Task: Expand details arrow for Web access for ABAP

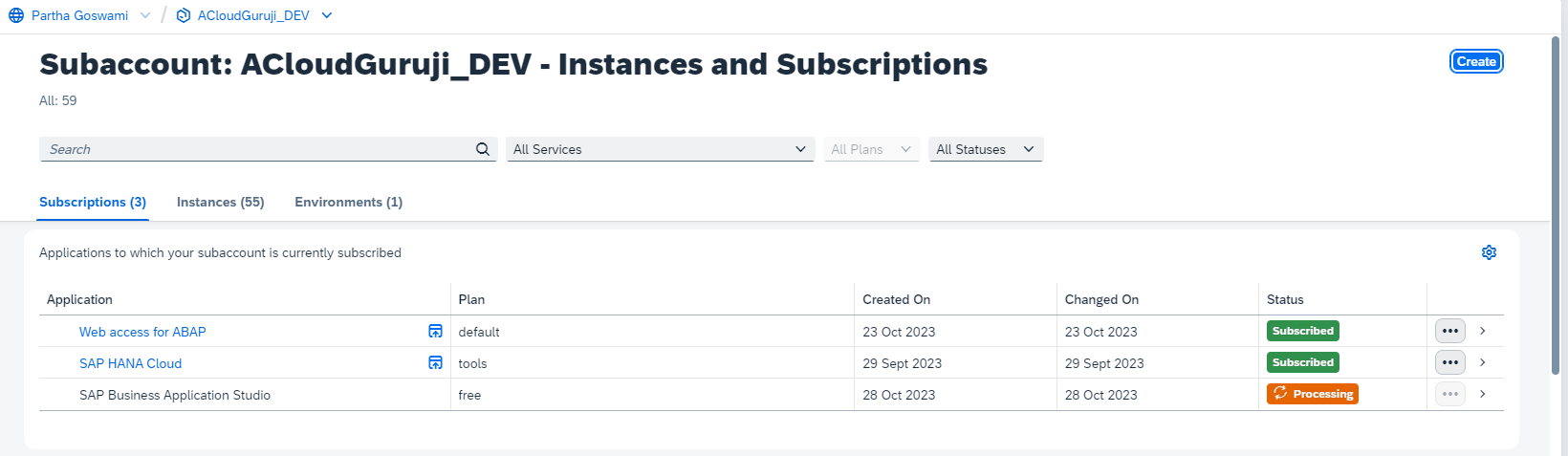Action: click(1482, 332)
